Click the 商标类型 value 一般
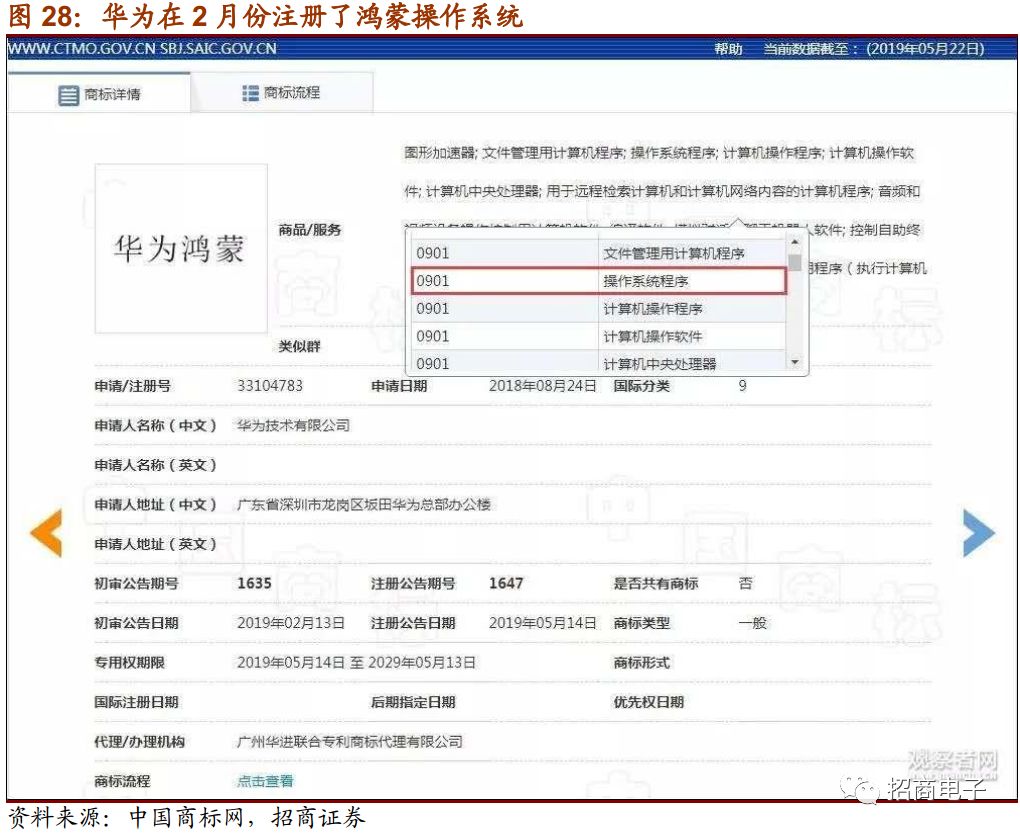 point(753,623)
